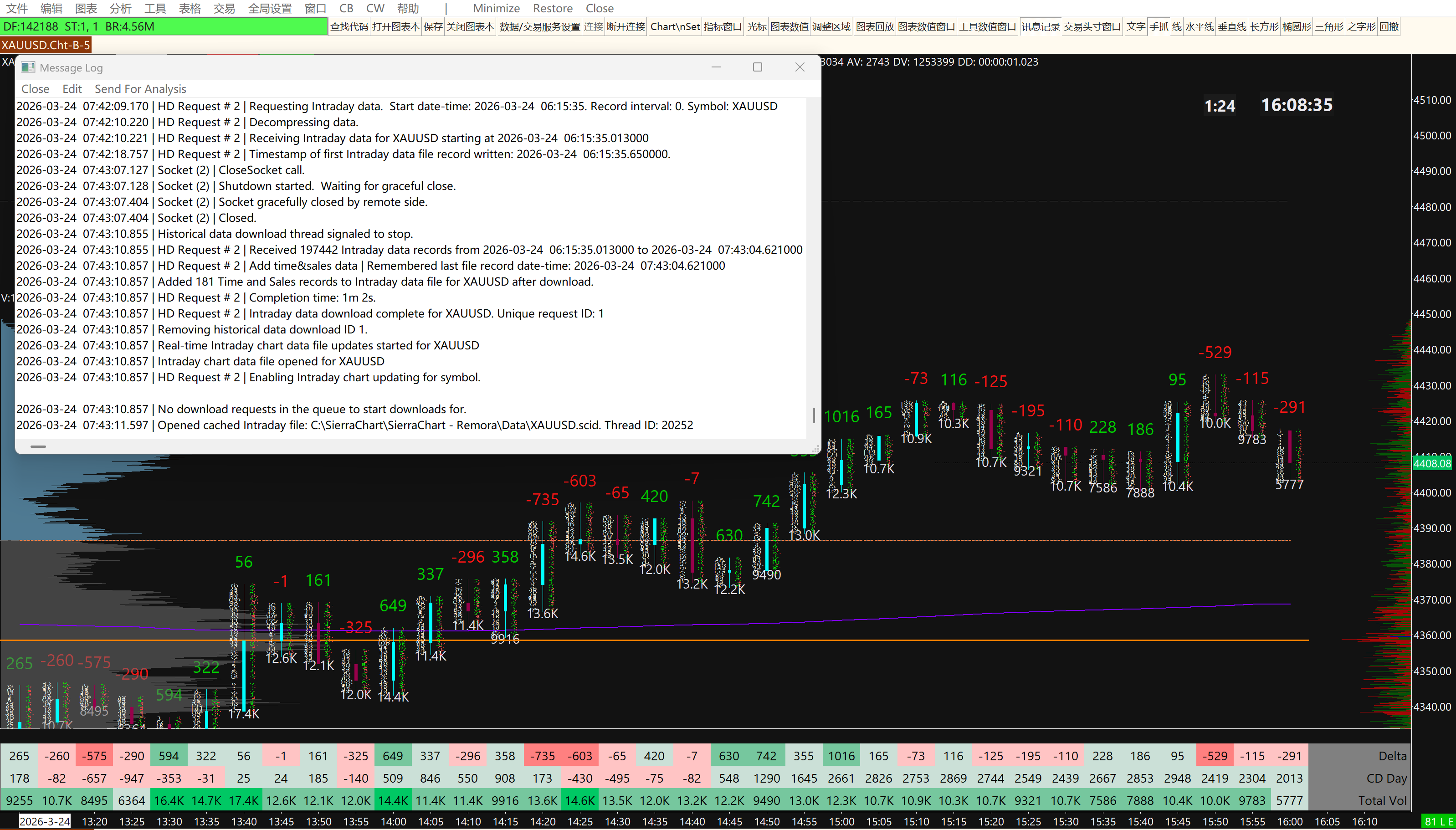Toggle the 图表数值 chart values mode
1456x830 pixels.
tap(789, 27)
